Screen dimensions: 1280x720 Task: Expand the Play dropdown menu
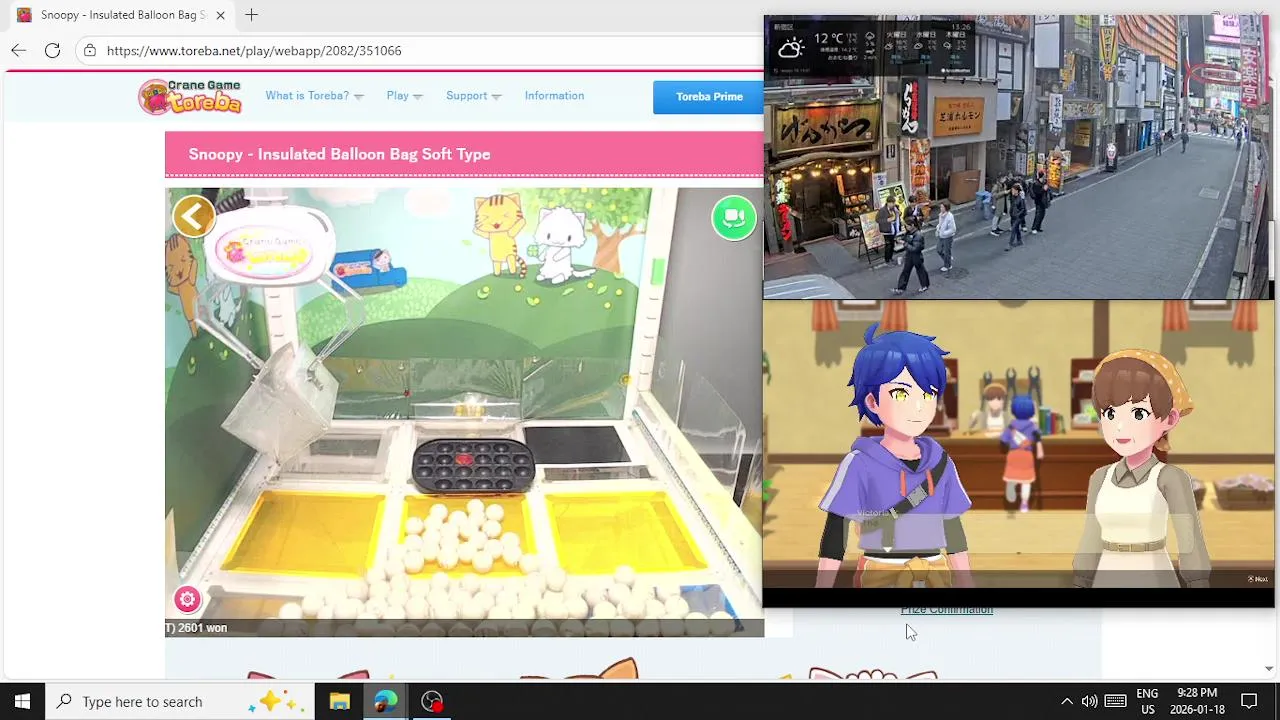coord(404,96)
